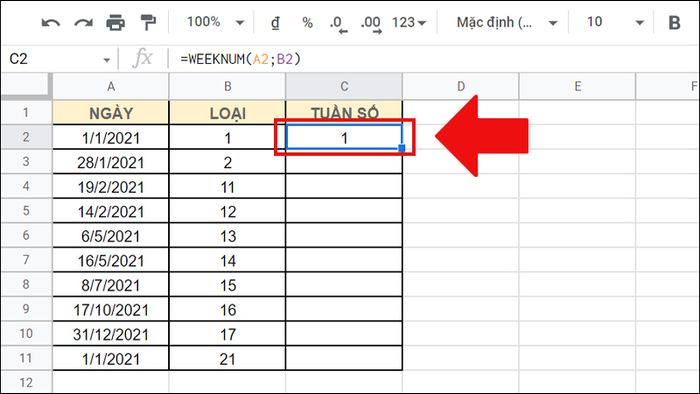Select column D header
The height and width of the screenshot is (394, 700).
461,86
